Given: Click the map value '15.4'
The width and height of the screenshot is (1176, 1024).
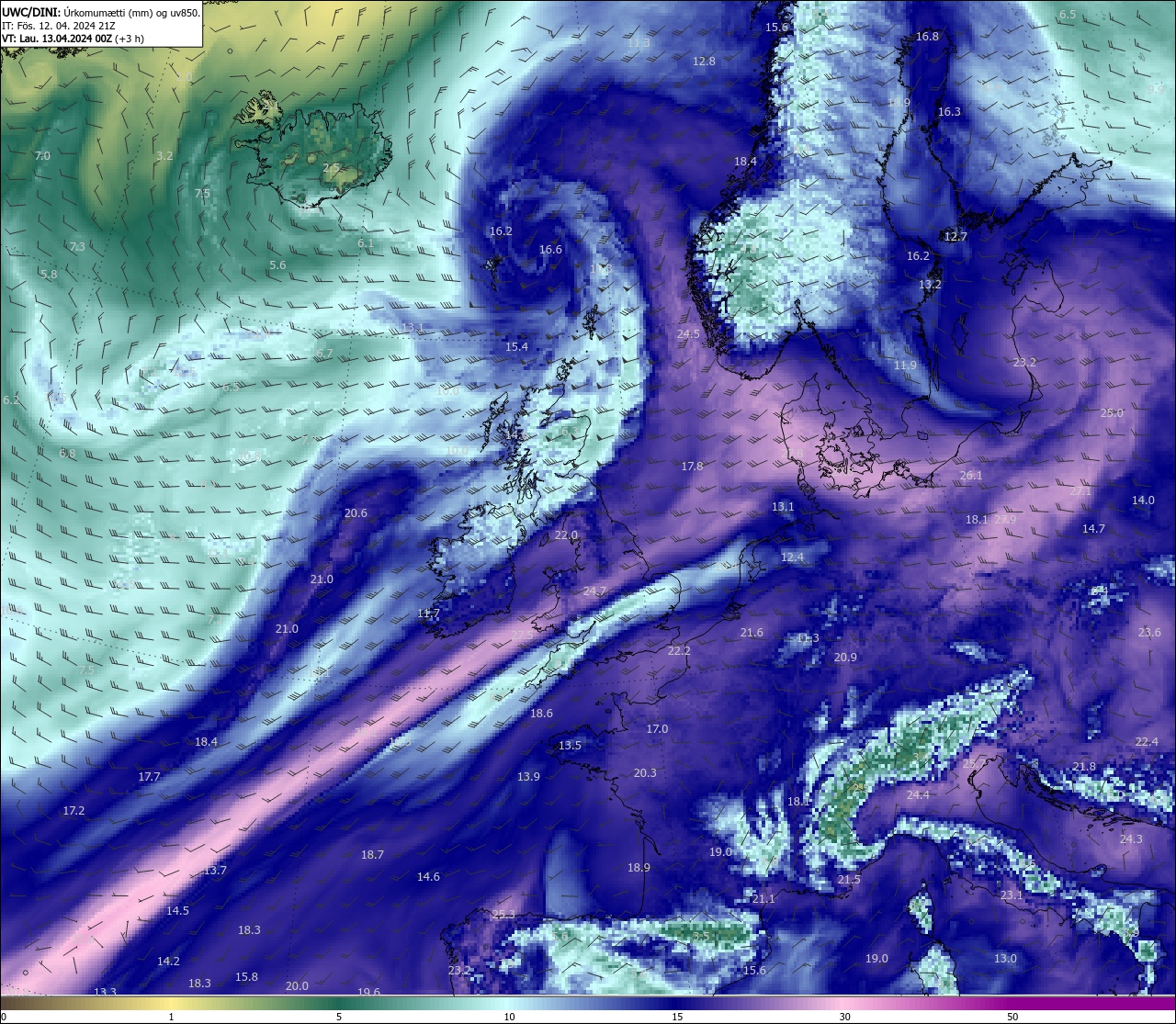Looking at the screenshot, I should (x=516, y=347).
